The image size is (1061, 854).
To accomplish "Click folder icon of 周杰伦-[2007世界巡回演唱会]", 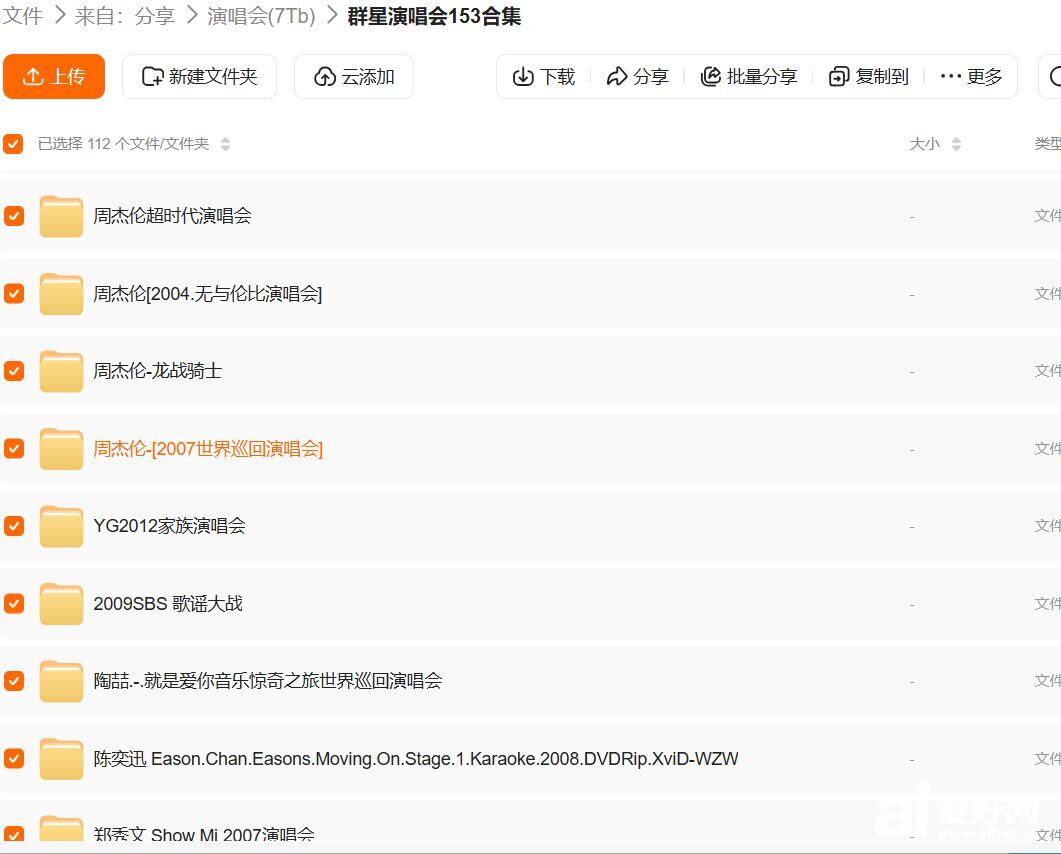I will pos(61,448).
